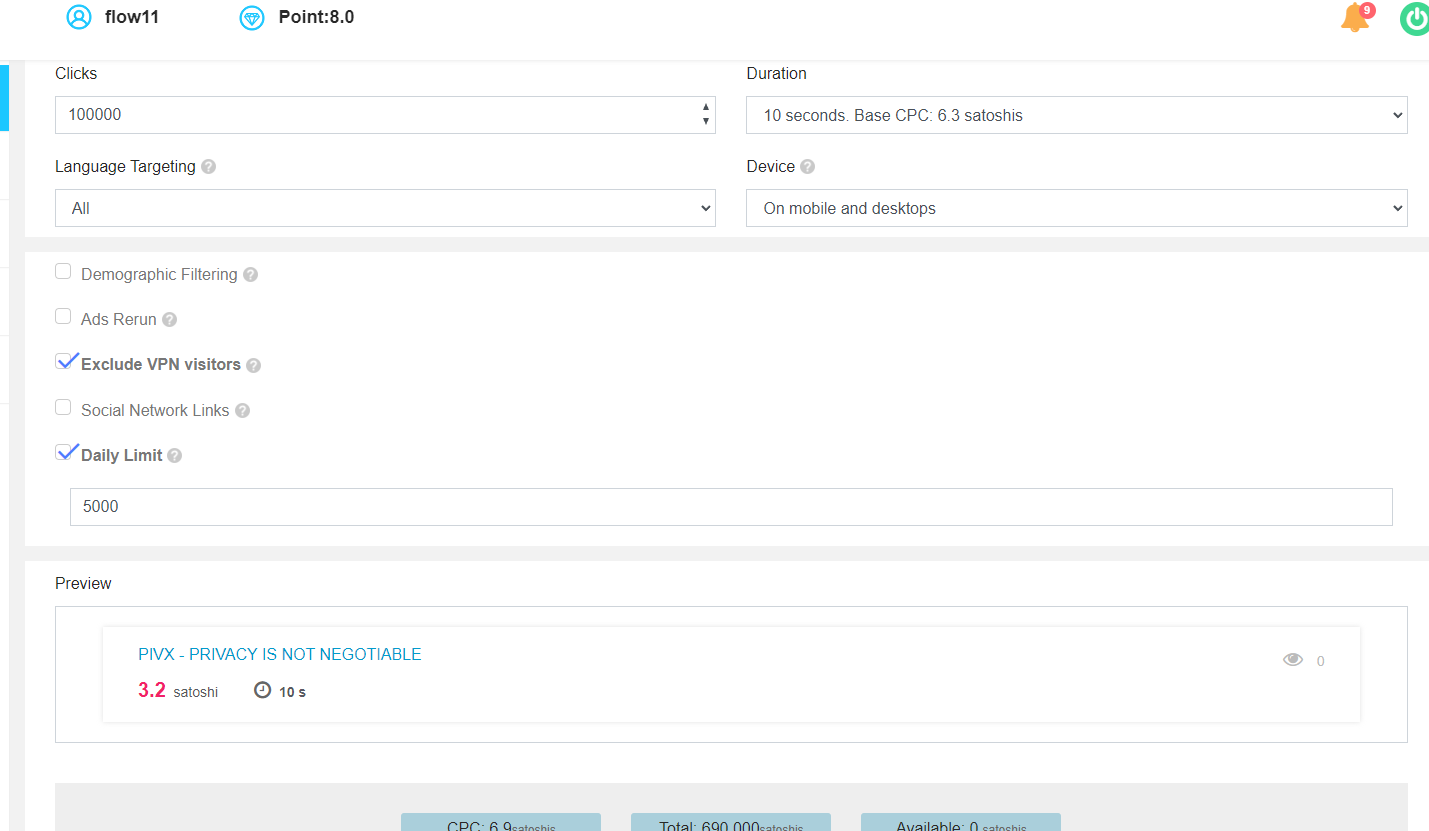The image size is (1429, 831).
Task: Click help icon beside Language Targeting
Action: pyautogui.click(x=208, y=167)
